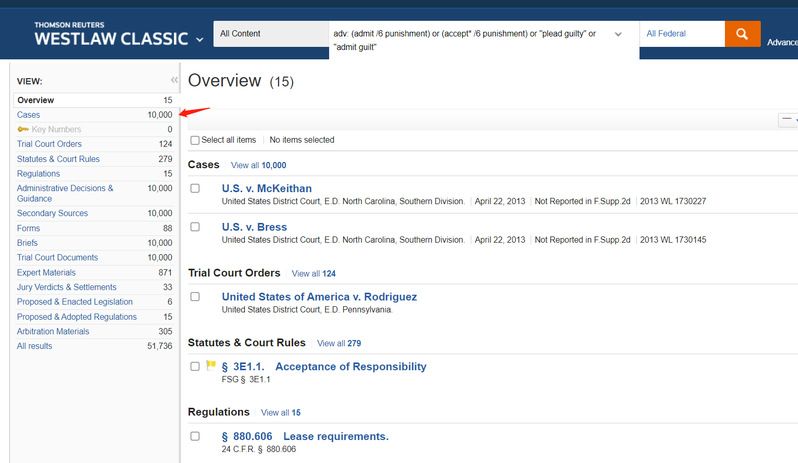Select checkbox for U.S. v. Bress

click(195, 227)
